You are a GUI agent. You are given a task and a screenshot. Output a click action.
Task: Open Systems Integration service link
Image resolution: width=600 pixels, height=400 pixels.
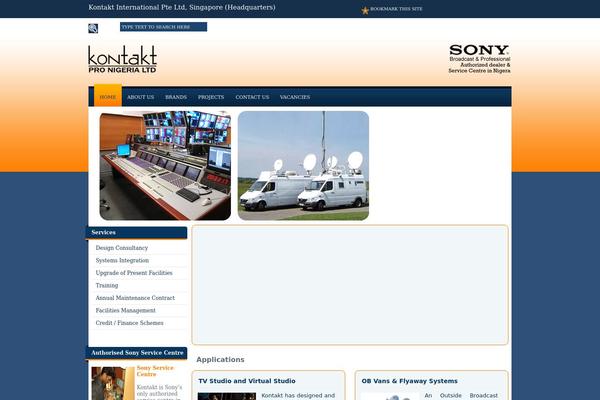click(x=122, y=261)
